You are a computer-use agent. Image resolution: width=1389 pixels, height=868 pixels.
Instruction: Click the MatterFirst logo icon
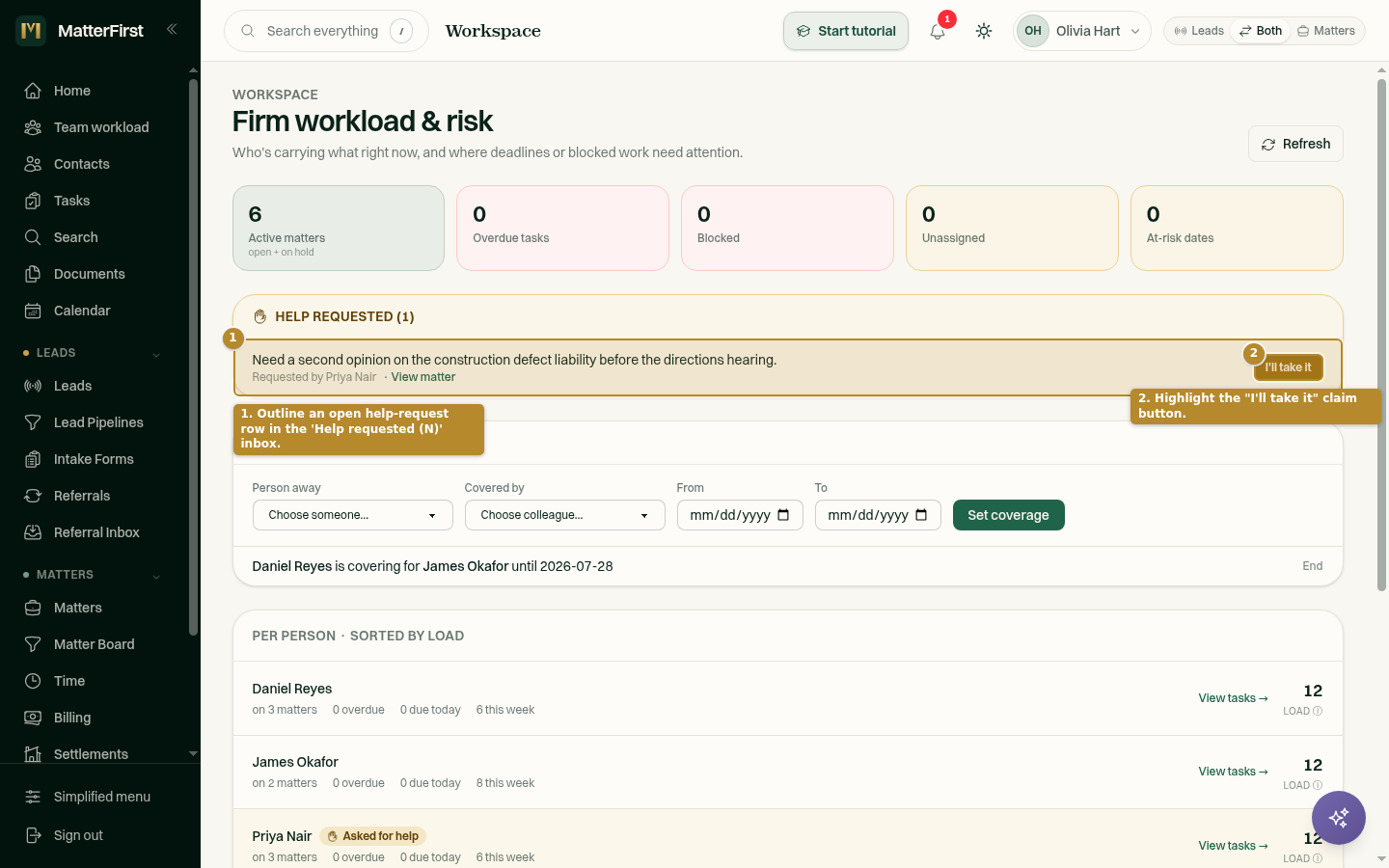pyautogui.click(x=31, y=31)
